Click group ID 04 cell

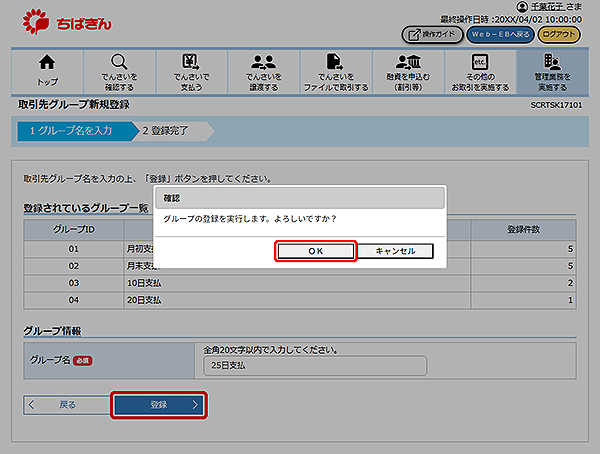[x=73, y=300]
